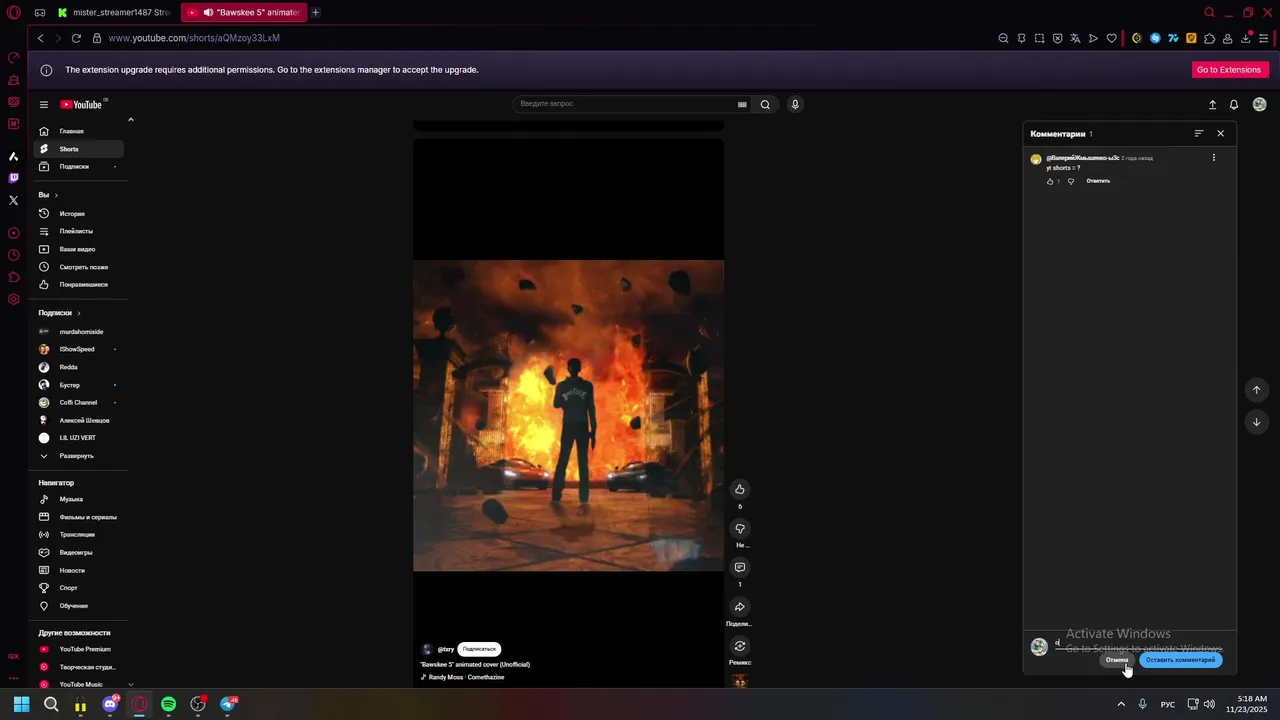Screen dimensions: 1280x720
Task: Click 'Ответить' under the comment
Action: [1098, 181]
